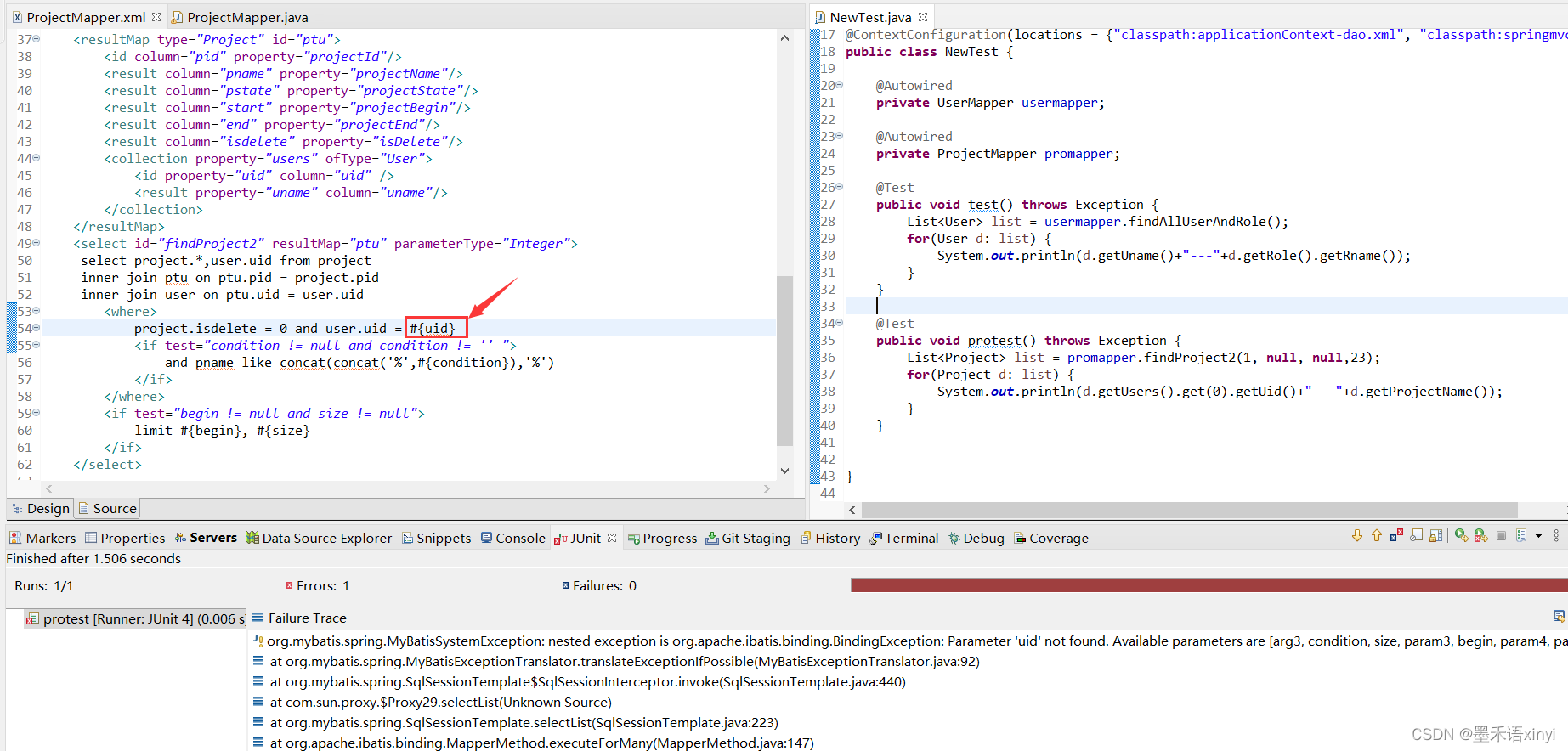1568x751 pixels.
Task: Go to the previous failed test
Action: (1377, 536)
